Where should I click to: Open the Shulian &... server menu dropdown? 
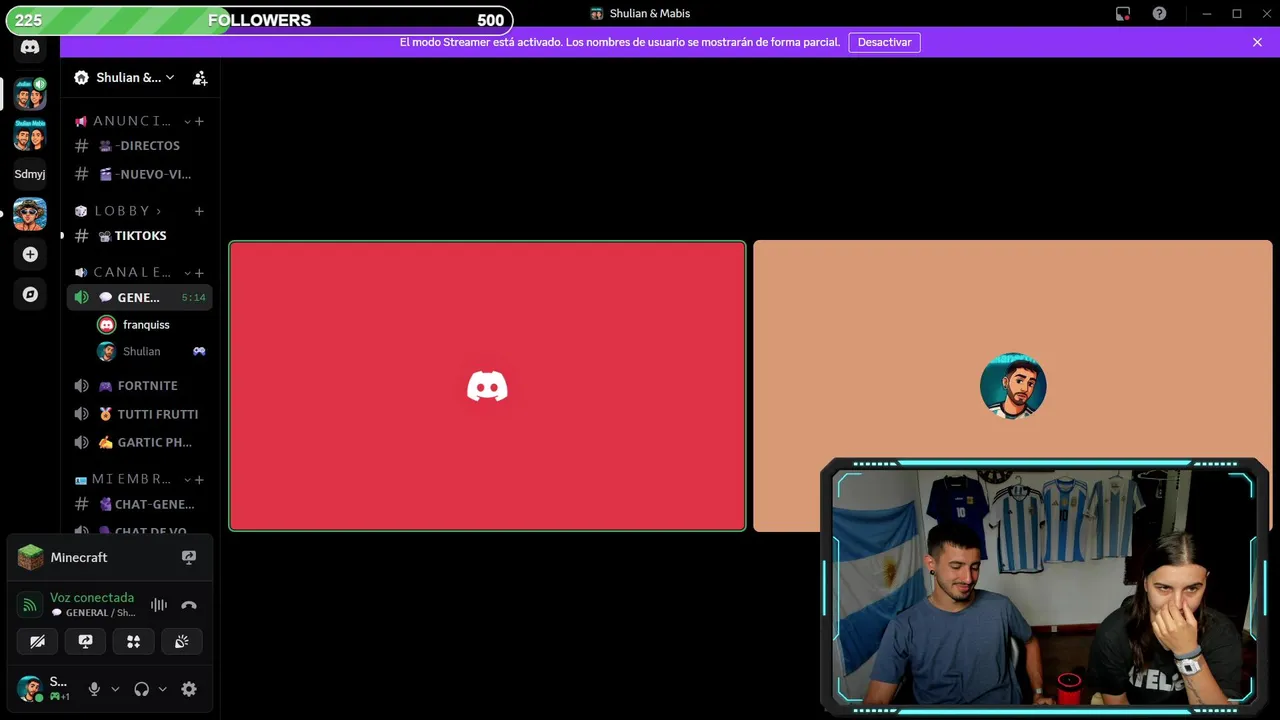pos(124,78)
